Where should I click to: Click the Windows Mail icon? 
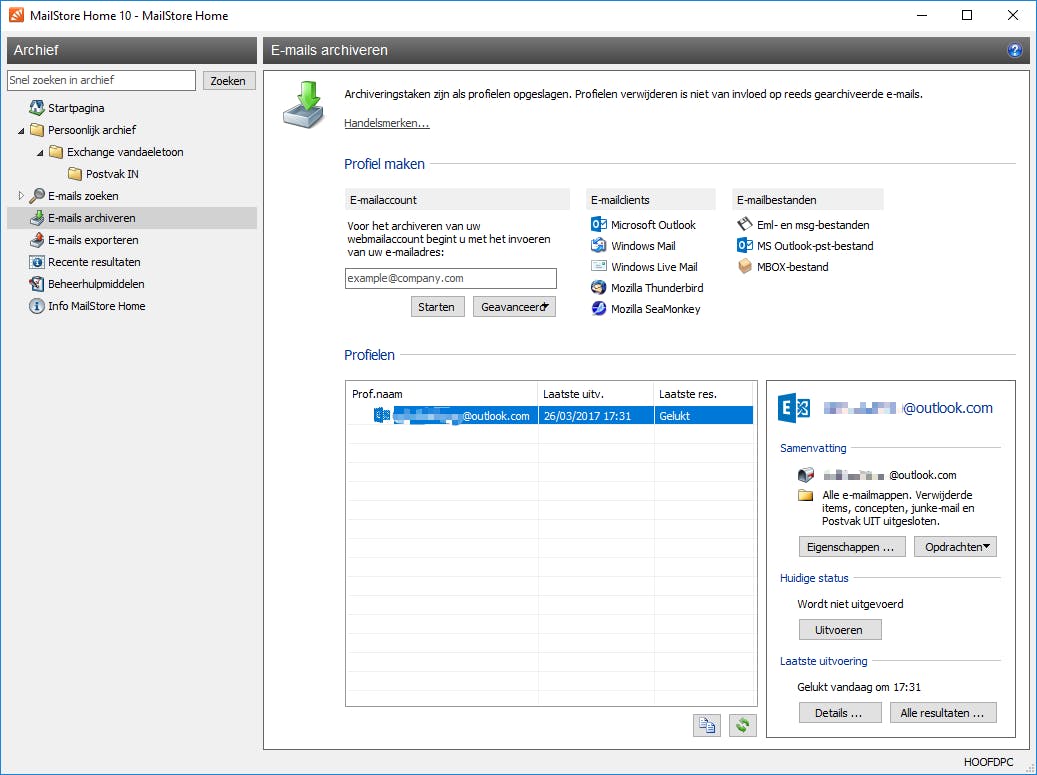pyautogui.click(x=599, y=245)
